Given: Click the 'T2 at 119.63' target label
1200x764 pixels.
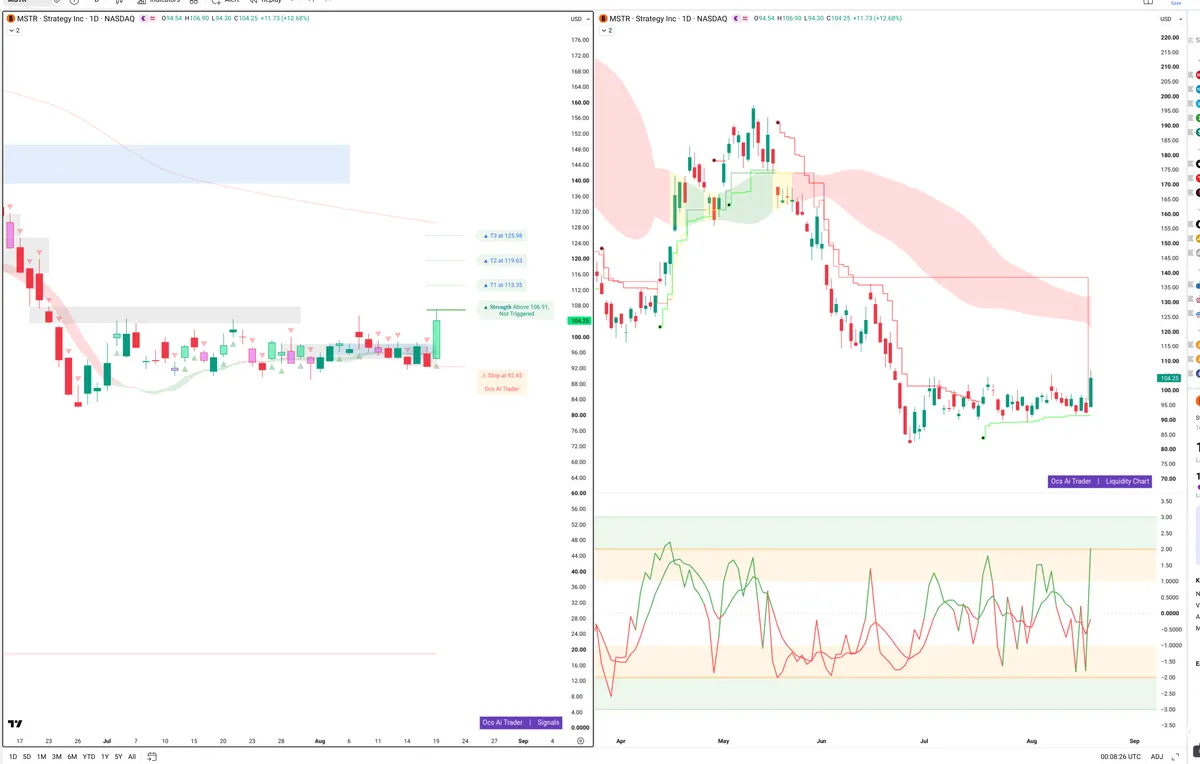Looking at the screenshot, I should (x=503, y=260).
